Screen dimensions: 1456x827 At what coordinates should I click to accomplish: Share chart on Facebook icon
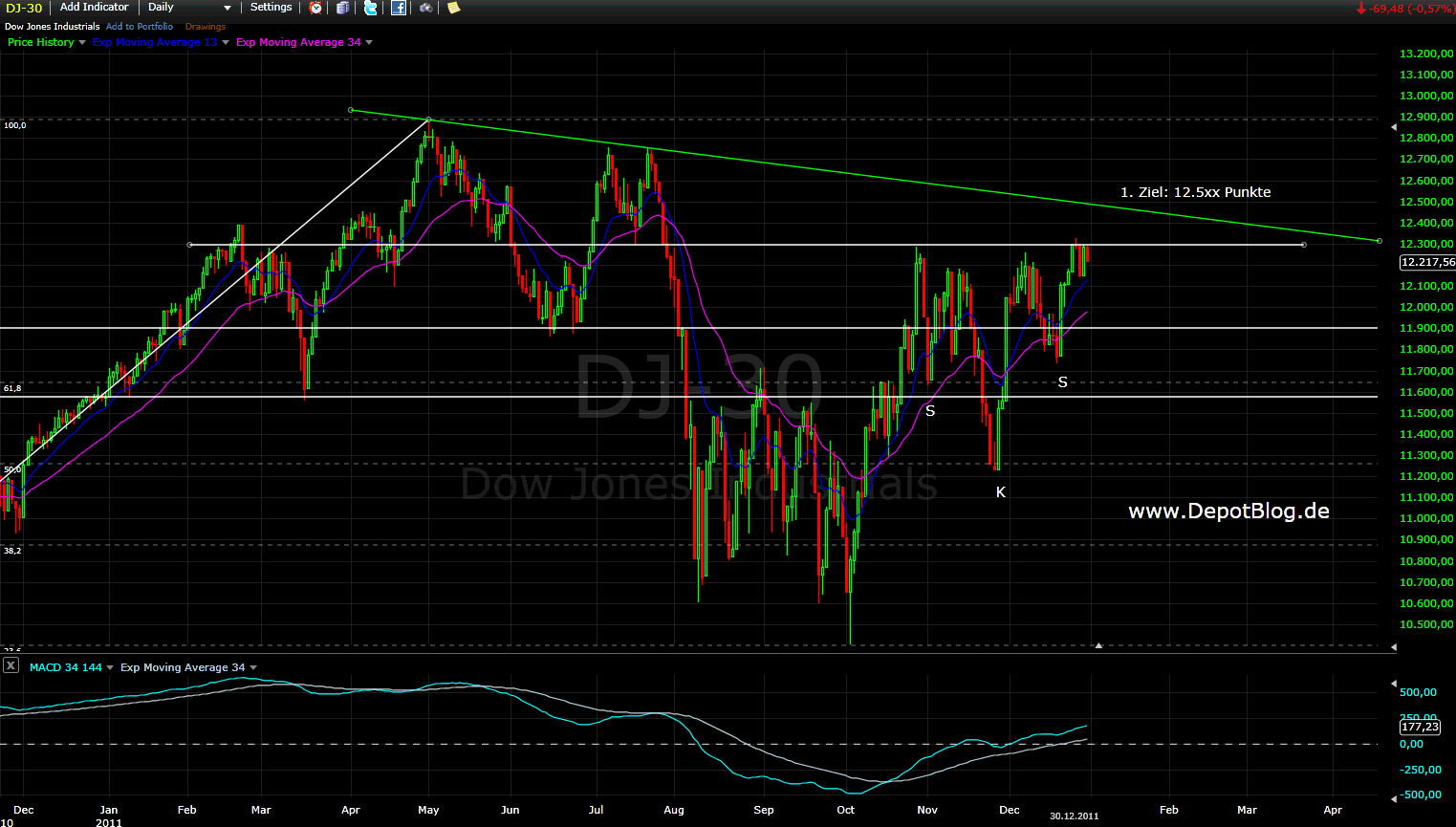[x=399, y=8]
